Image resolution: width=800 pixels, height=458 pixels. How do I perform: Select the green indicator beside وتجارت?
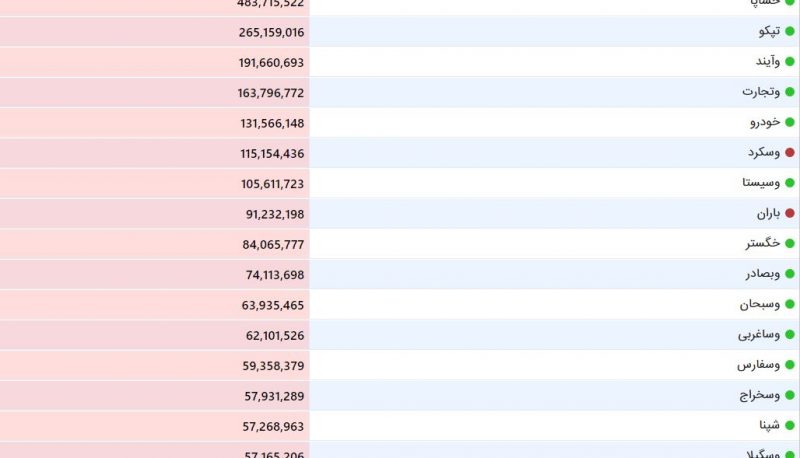click(790, 92)
